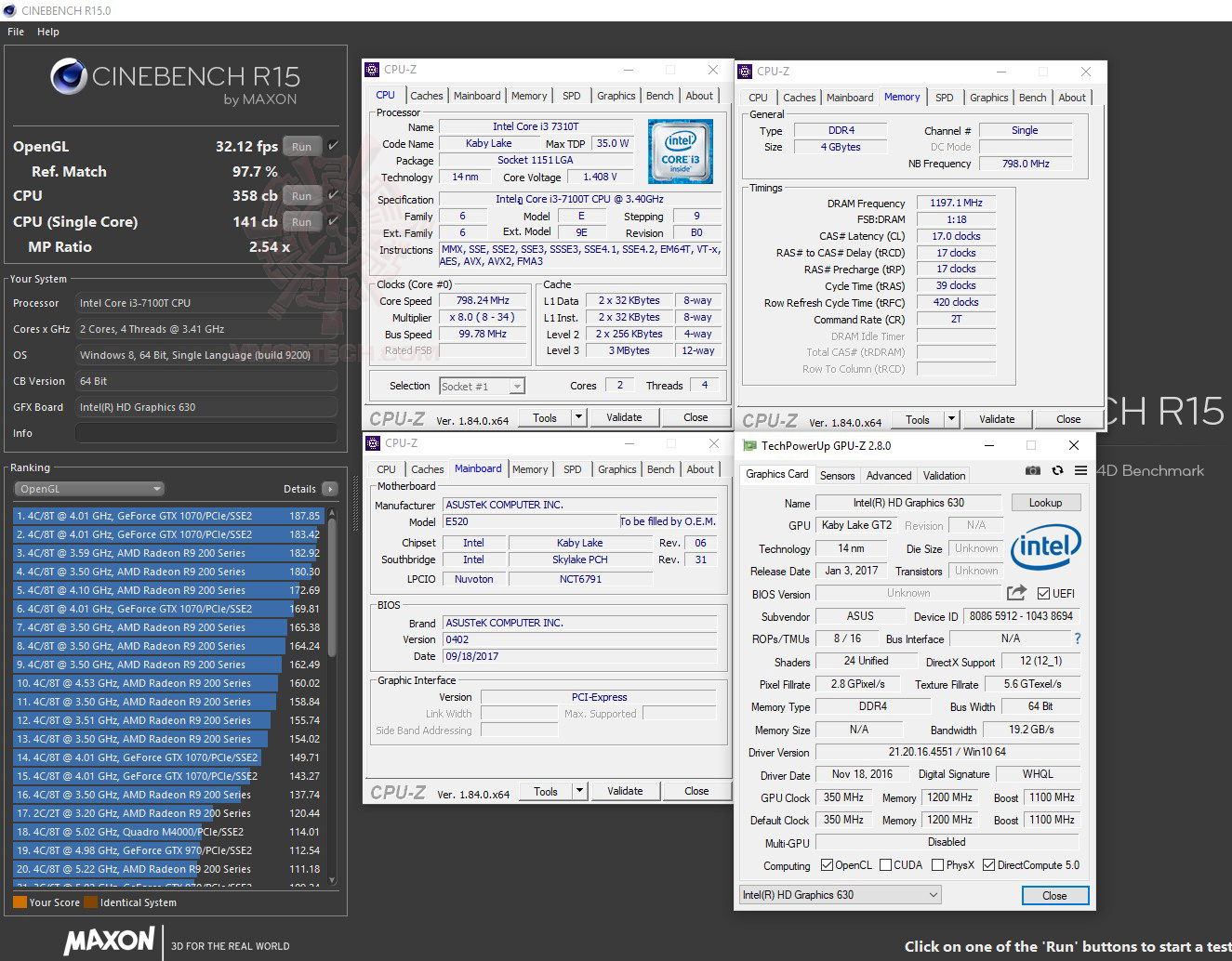Switch to Bench tab in CPU-Z Mainboard window
This screenshot has height=961, width=1232.
click(661, 469)
